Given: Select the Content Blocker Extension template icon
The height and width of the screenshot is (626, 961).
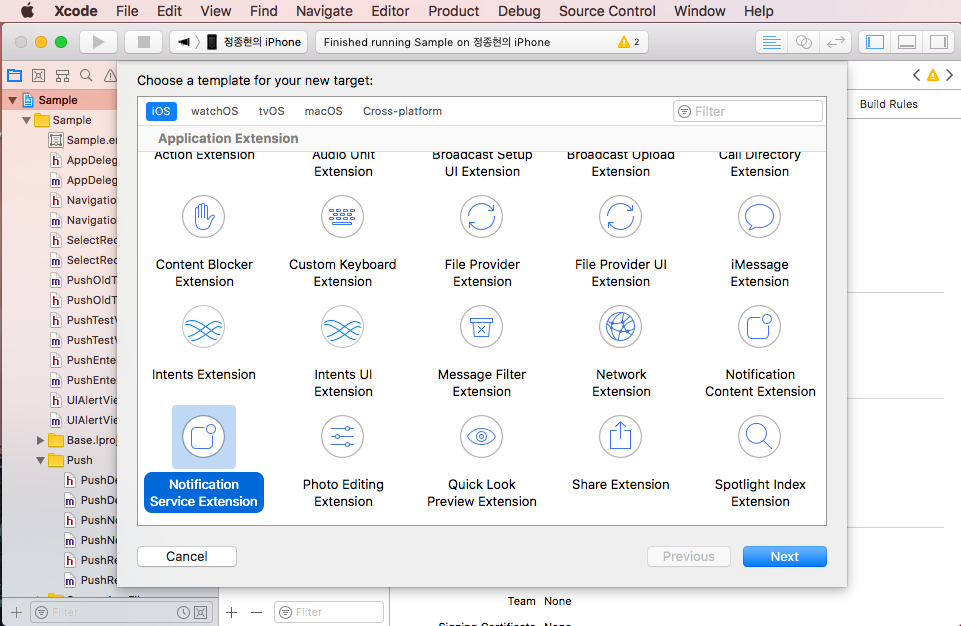Looking at the screenshot, I should click(203, 216).
